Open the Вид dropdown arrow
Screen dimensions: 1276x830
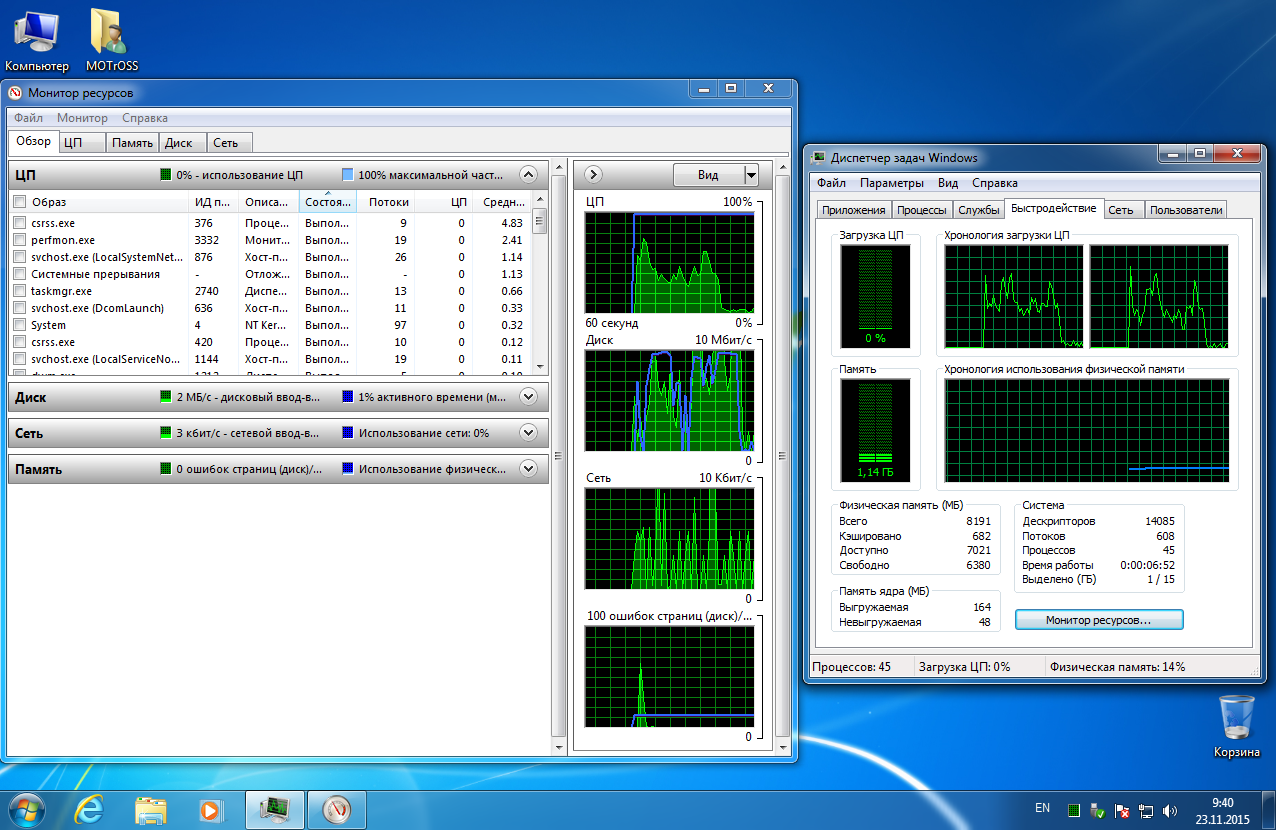click(751, 175)
